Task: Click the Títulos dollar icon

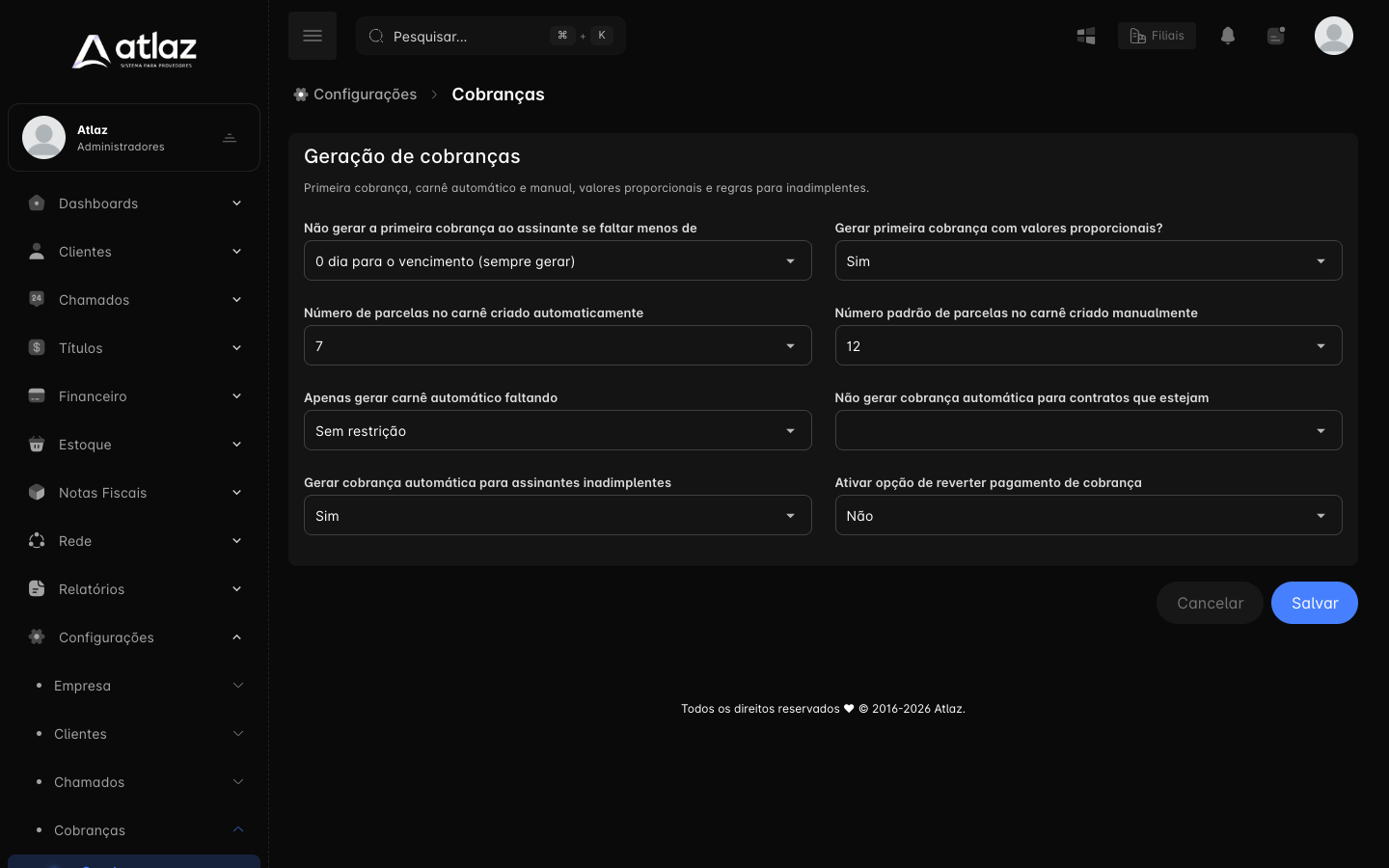Action: [37, 347]
